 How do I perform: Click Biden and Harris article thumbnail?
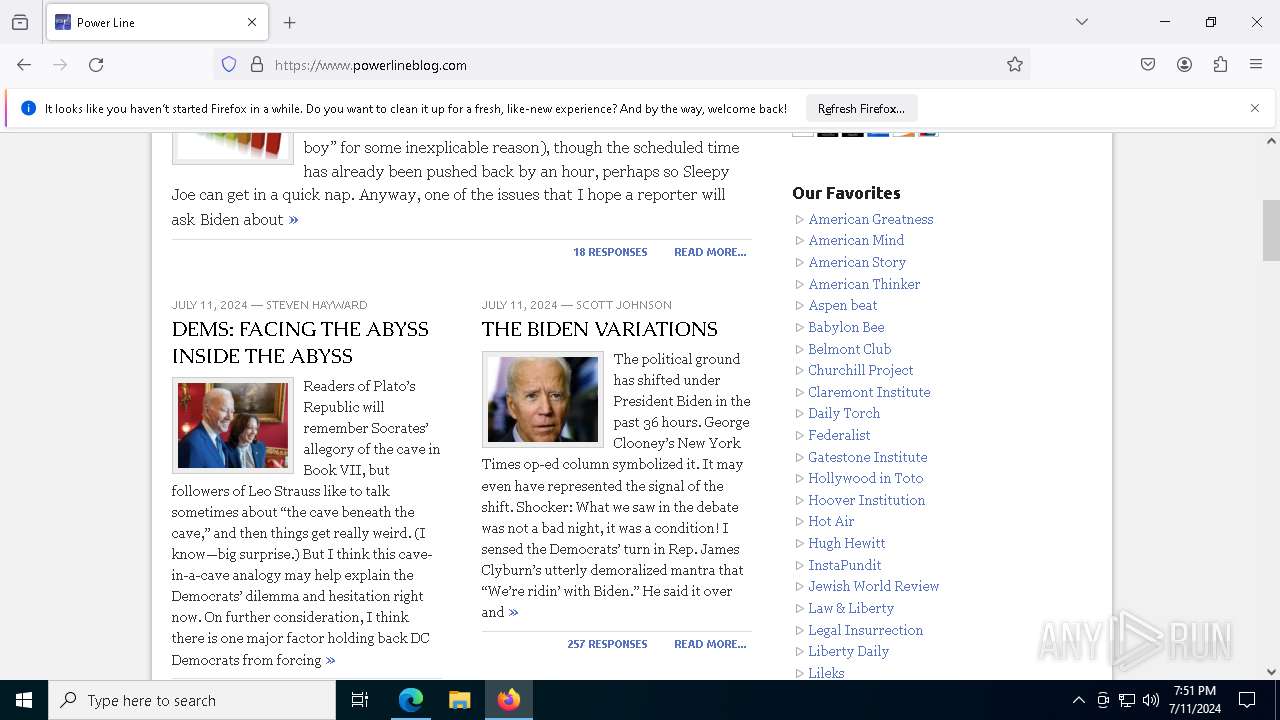[x=233, y=426]
